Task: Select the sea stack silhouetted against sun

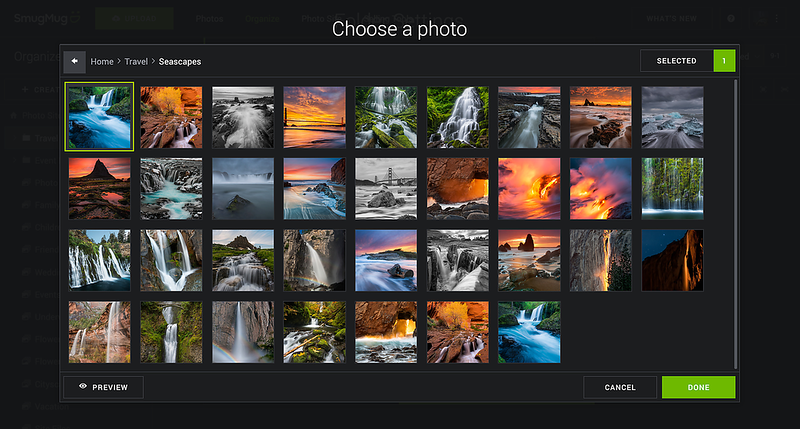Action: pyautogui.click(x=529, y=260)
